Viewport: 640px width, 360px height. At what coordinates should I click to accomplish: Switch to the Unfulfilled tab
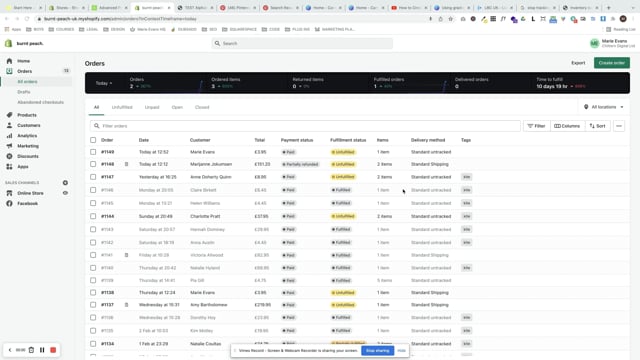click(122, 107)
